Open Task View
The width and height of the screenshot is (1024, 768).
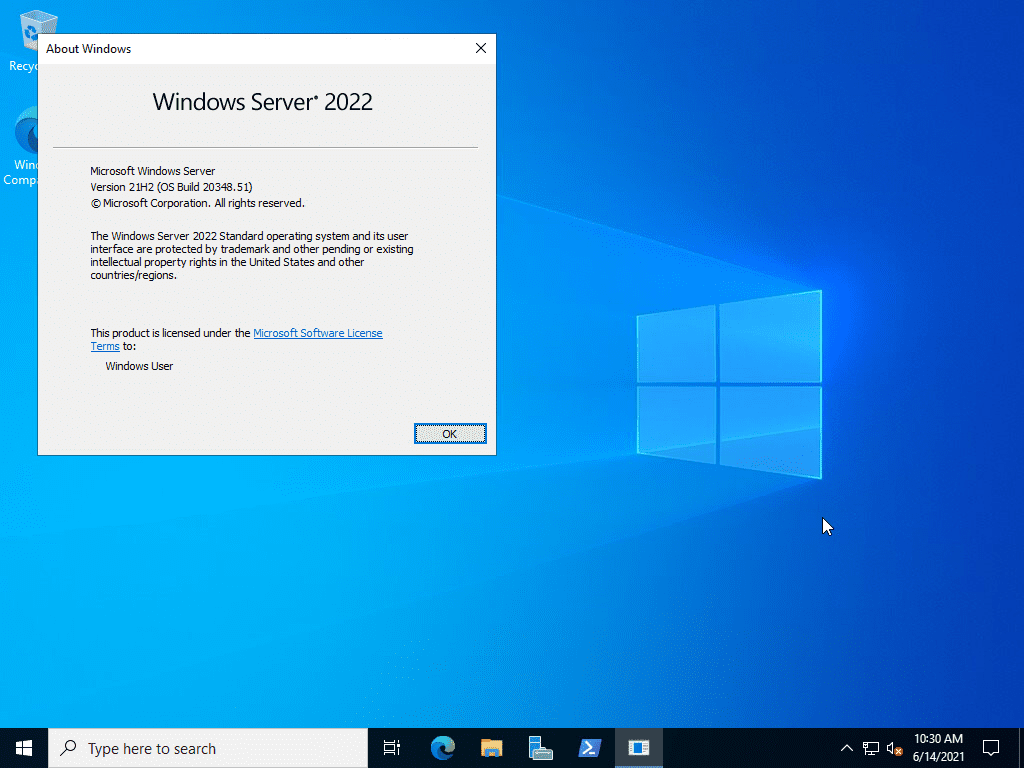click(391, 747)
